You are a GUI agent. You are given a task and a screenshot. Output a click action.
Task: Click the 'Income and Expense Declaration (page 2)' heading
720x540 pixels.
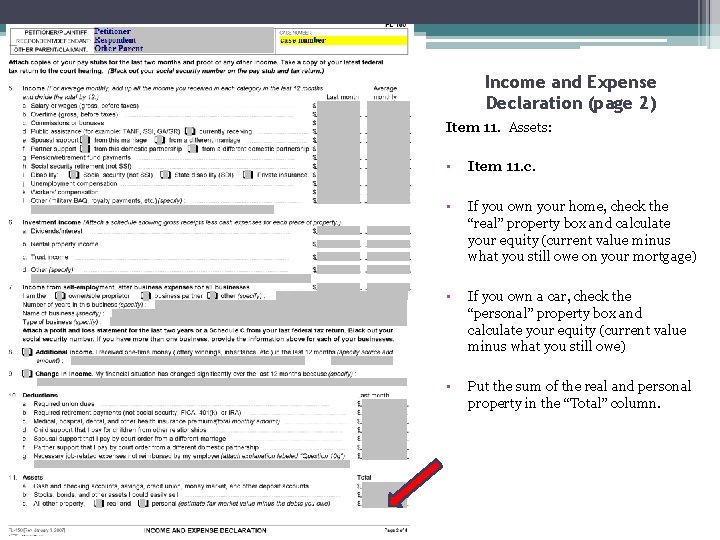click(x=571, y=92)
